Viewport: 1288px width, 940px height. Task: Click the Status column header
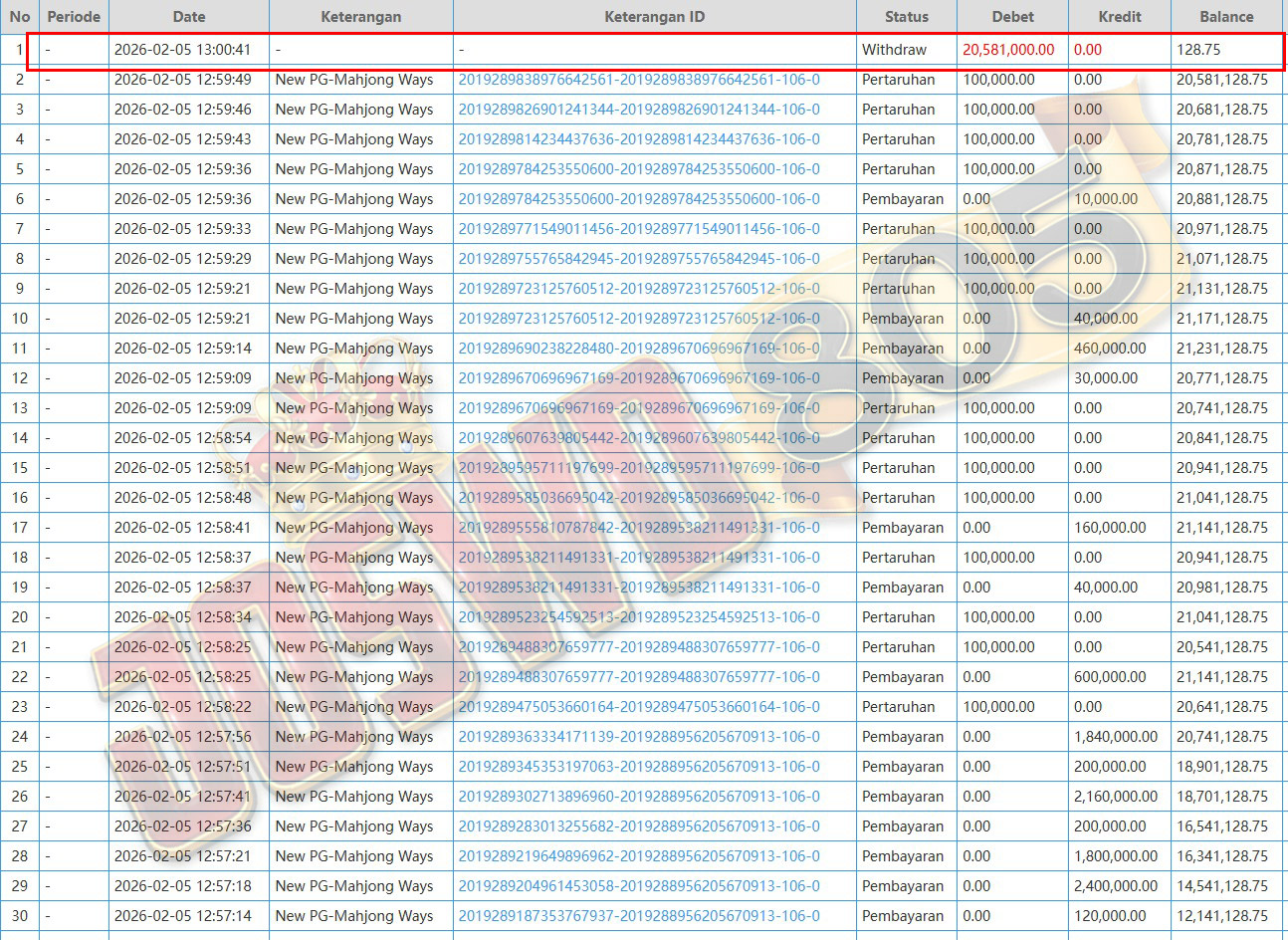point(906,17)
